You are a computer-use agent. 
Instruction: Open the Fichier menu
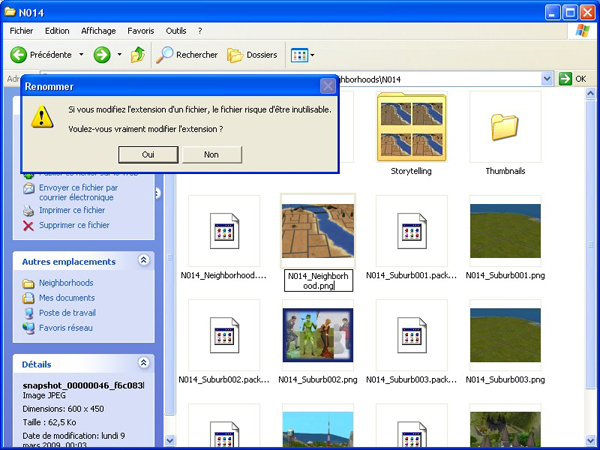pos(21,31)
